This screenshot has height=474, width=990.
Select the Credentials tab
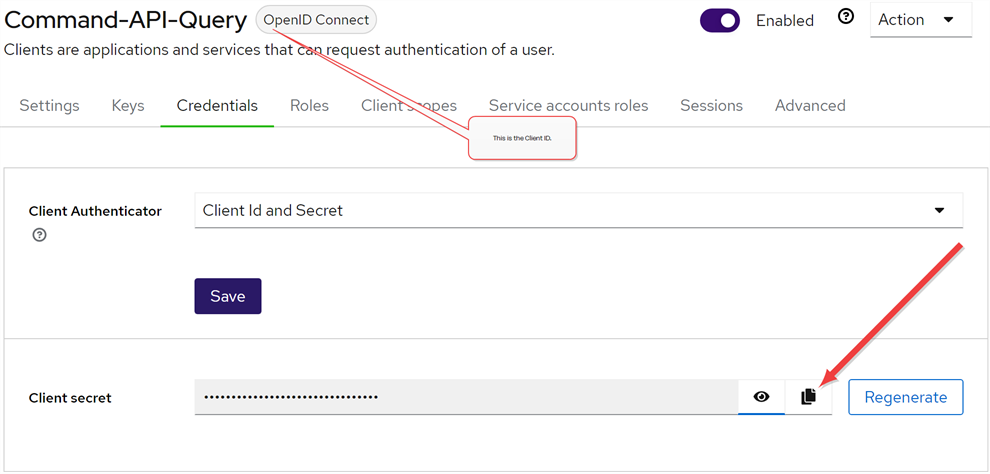217,105
